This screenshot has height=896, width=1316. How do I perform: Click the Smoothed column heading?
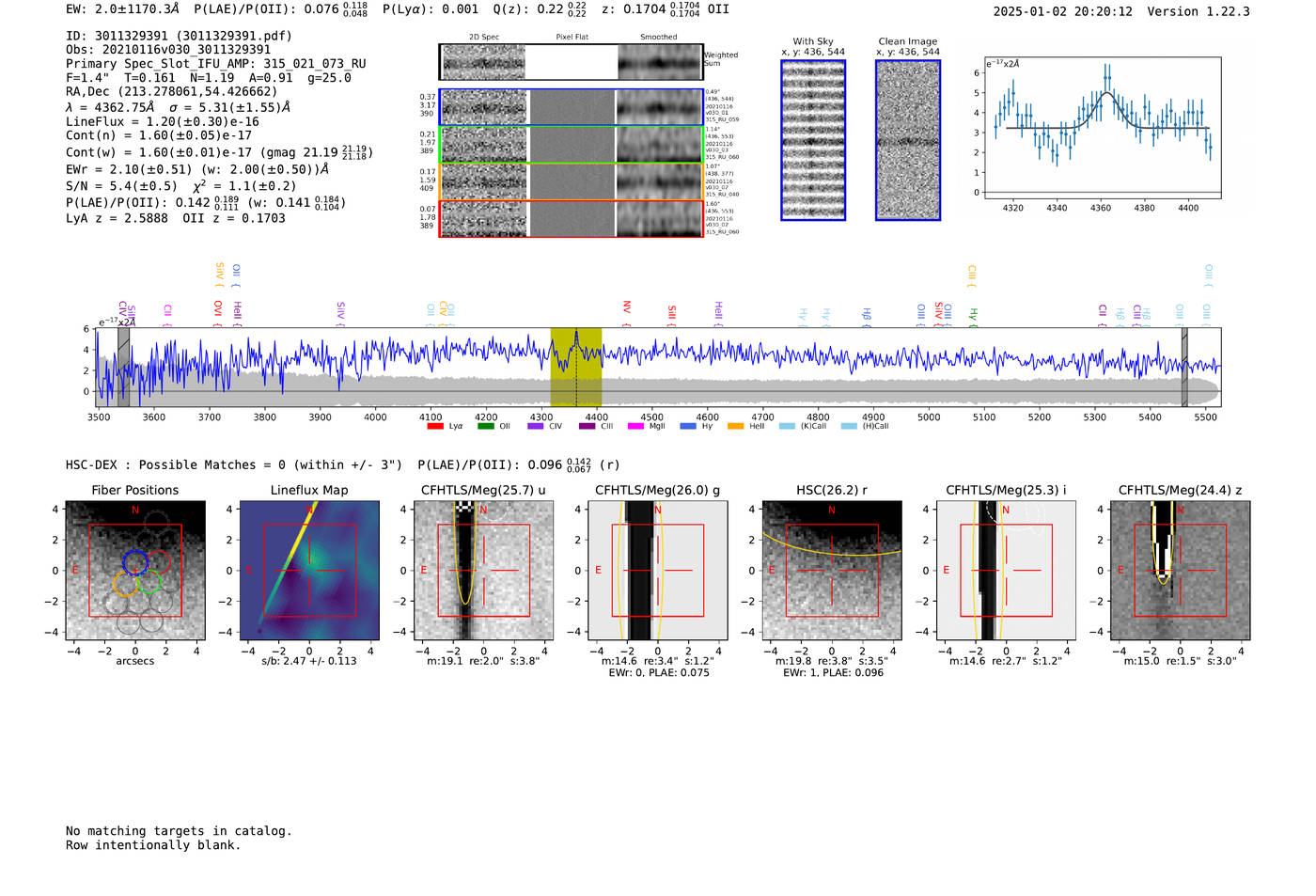coord(659,38)
